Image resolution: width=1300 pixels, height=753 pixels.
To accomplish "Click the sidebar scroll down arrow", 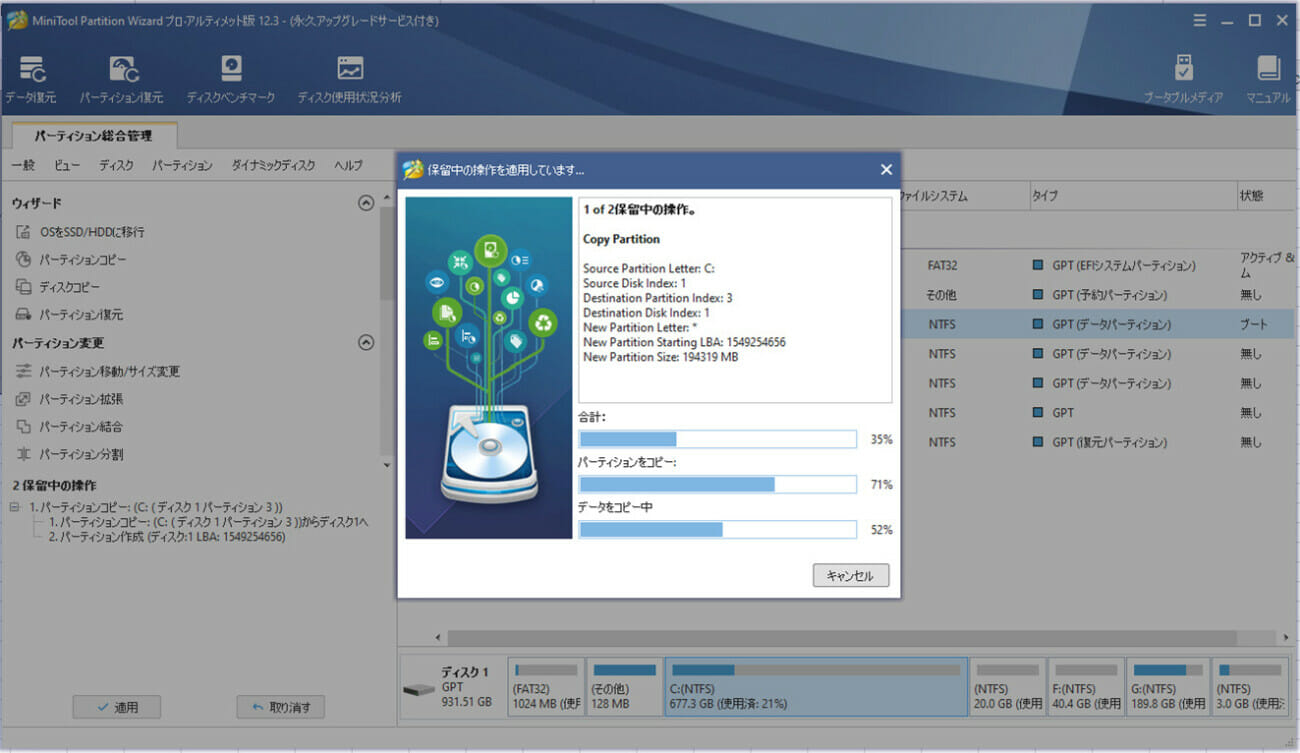I will [x=386, y=464].
